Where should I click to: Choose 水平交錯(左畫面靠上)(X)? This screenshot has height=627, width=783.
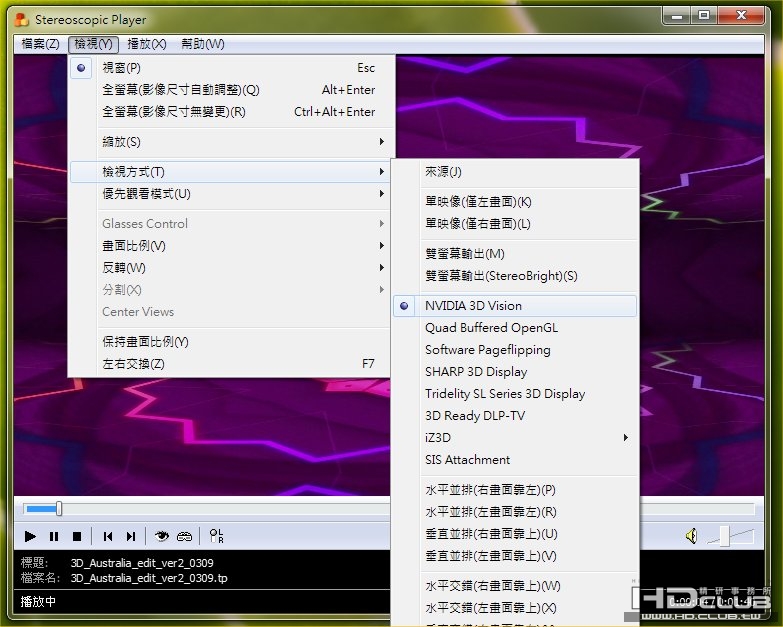pos(515,608)
